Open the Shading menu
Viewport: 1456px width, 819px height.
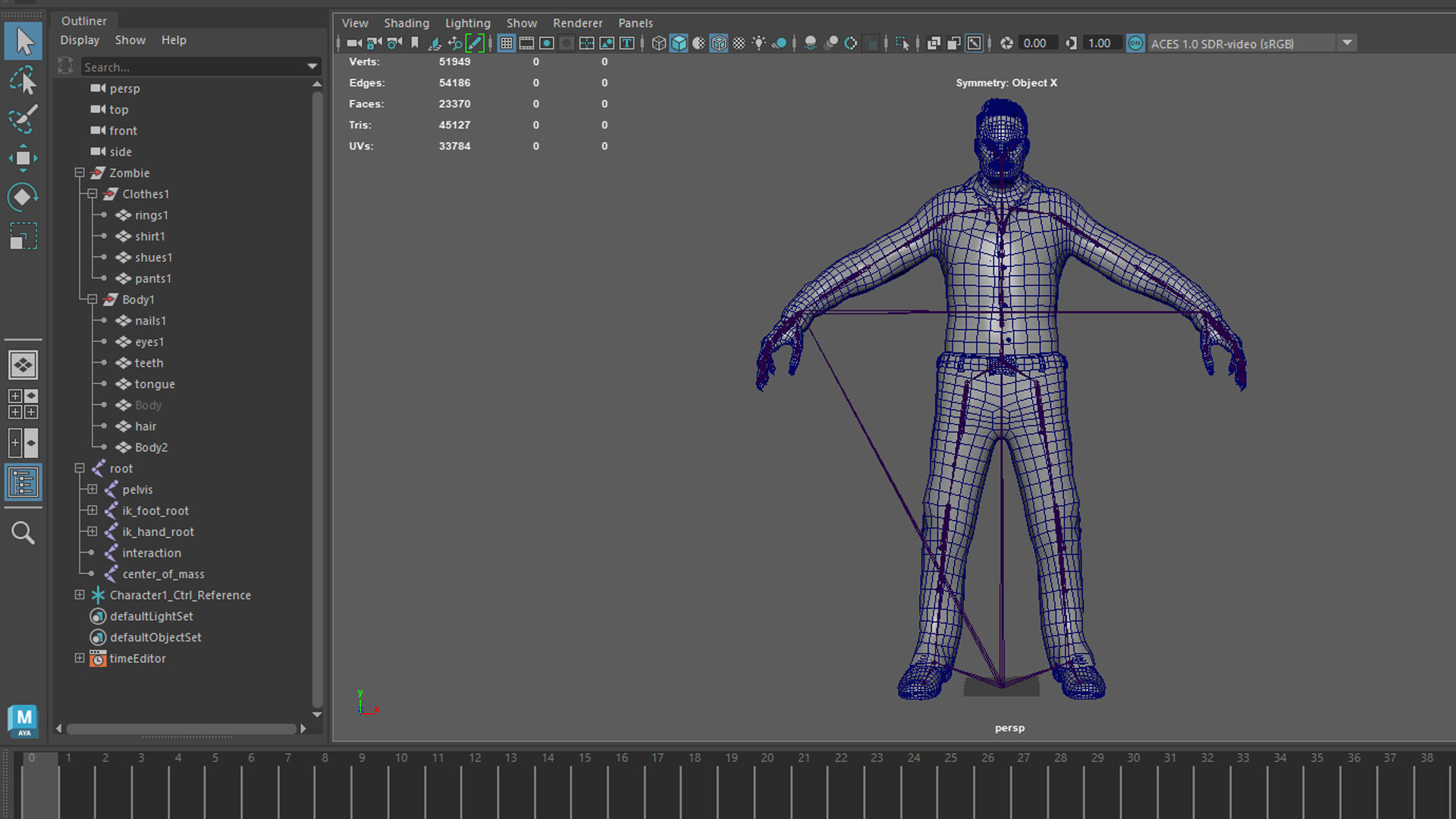click(x=406, y=24)
